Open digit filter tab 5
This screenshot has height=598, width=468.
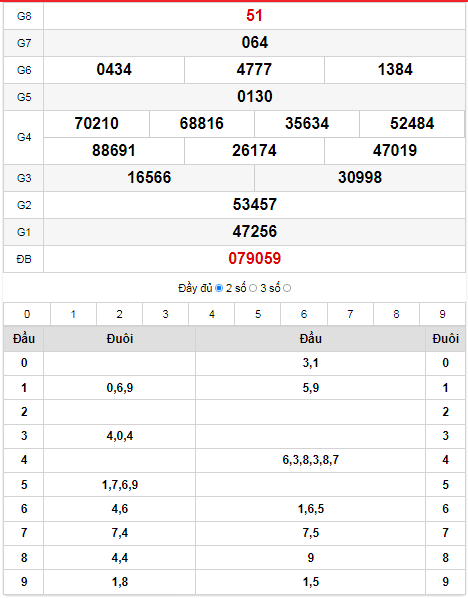point(258,314)
